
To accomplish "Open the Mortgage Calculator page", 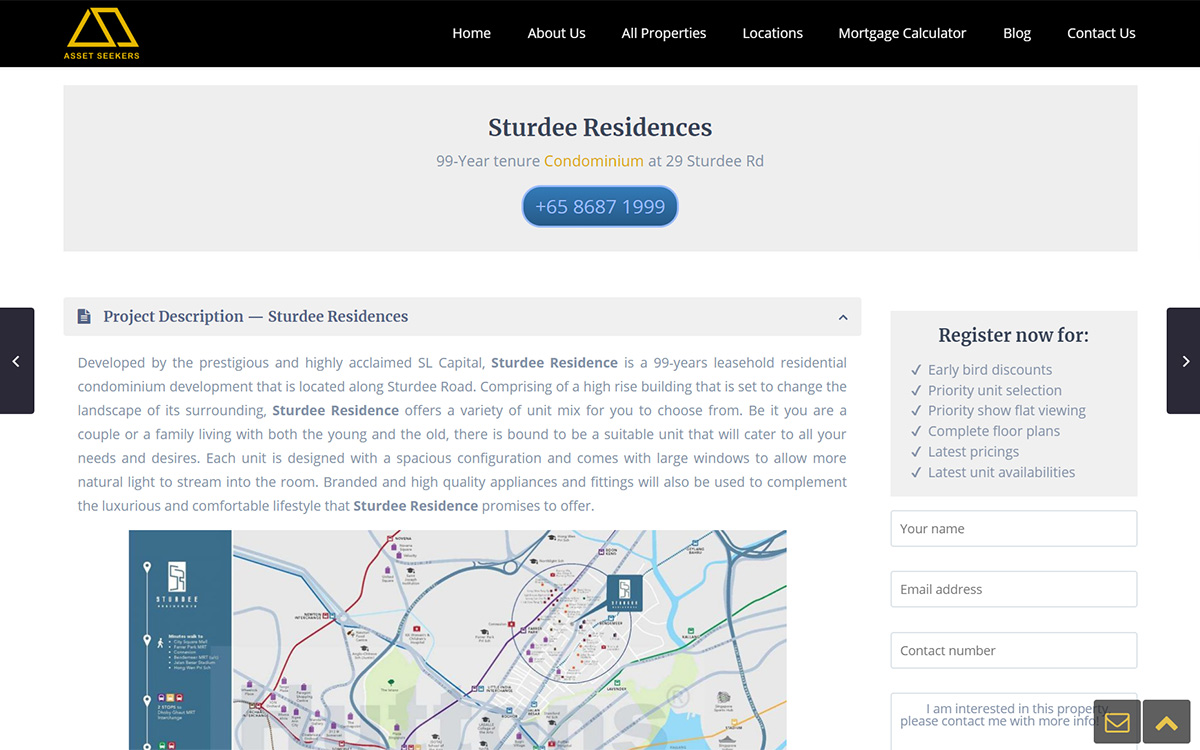I will [x=902, y=33].
